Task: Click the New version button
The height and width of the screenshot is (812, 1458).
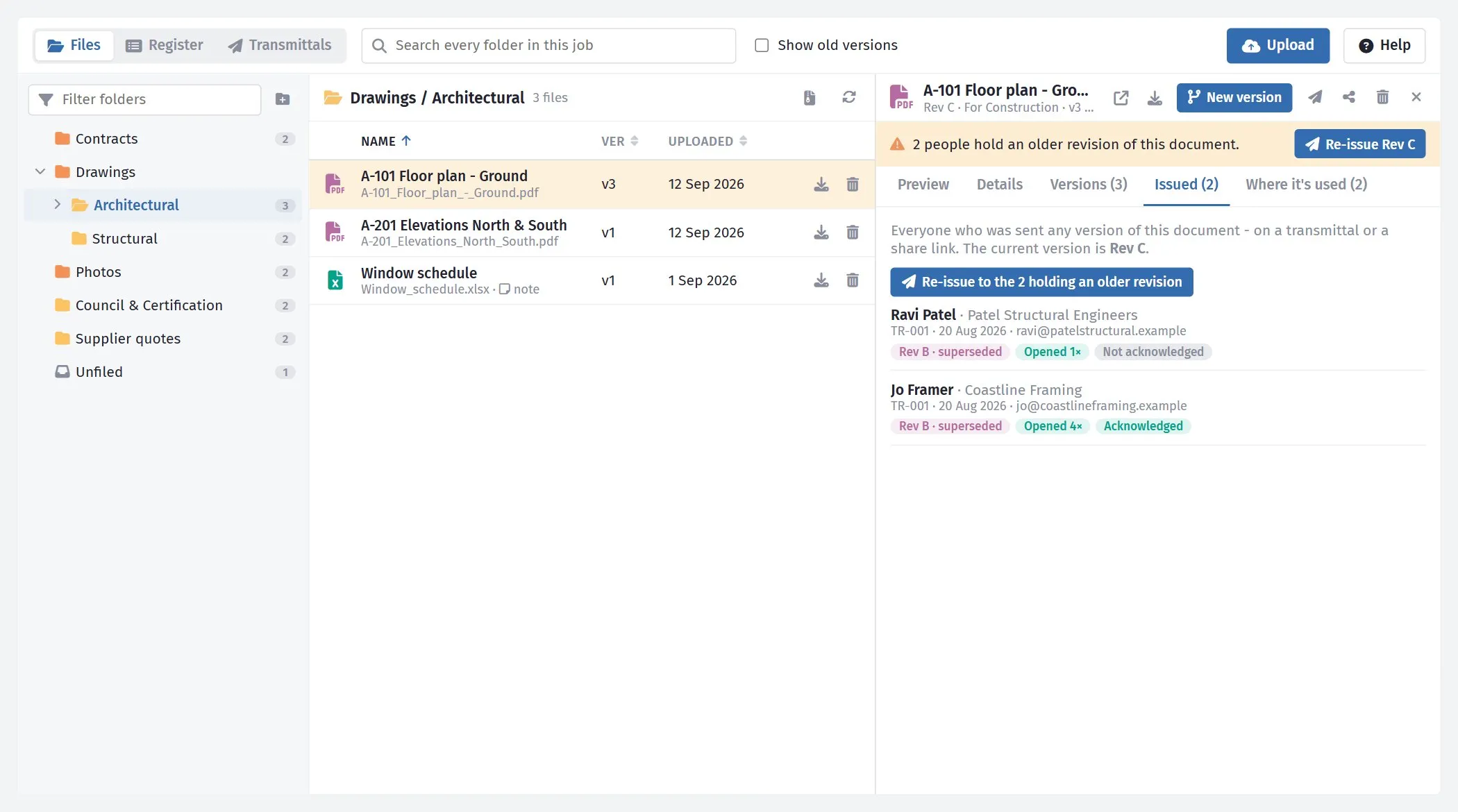Action: coord(1234,98)
